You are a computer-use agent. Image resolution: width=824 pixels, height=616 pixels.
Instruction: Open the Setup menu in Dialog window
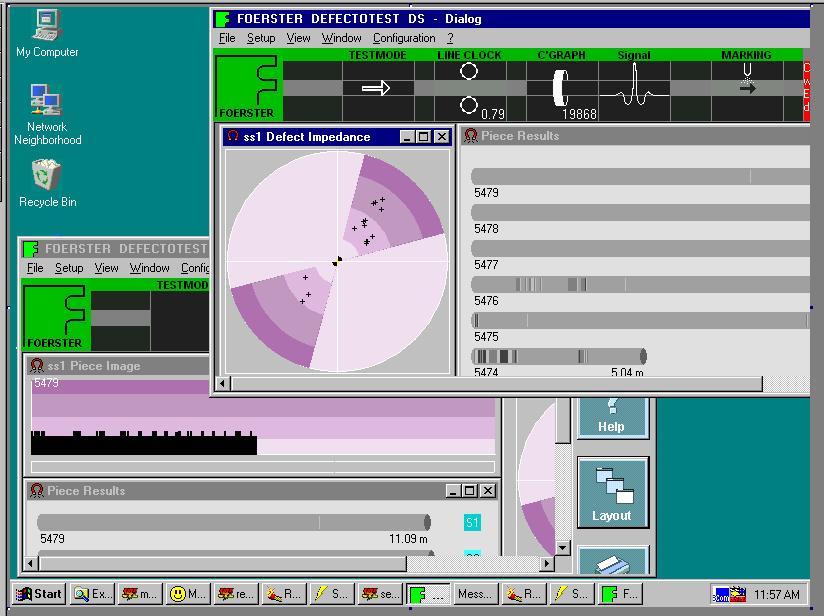coord(261,38)
